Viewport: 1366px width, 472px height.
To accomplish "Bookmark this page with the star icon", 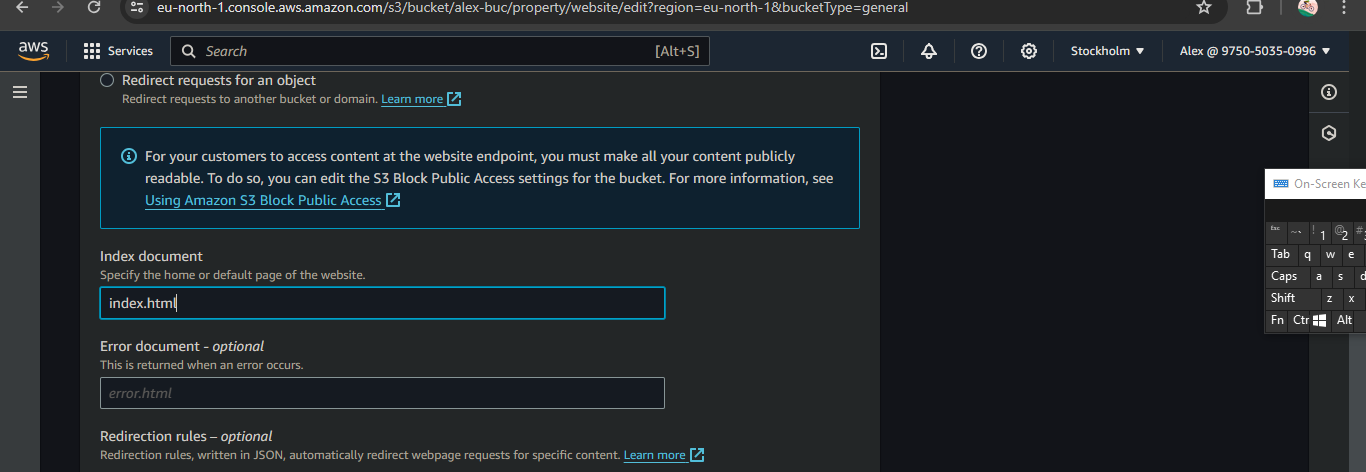I will coord(1204,8).
